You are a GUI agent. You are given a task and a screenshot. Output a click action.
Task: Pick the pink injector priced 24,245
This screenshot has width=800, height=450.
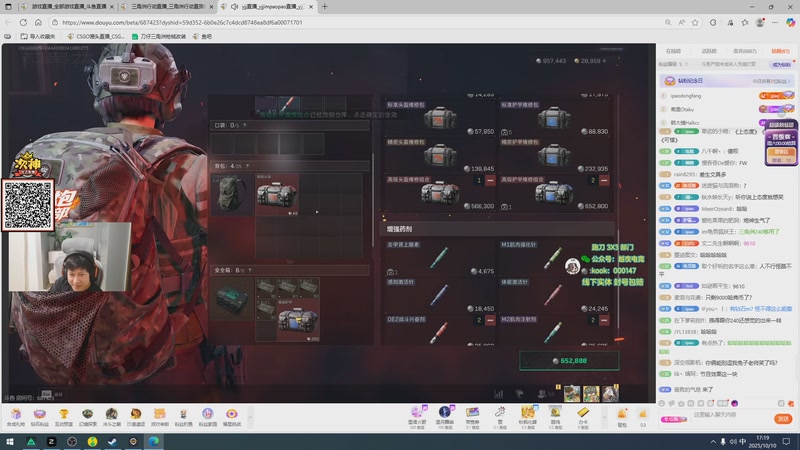555,295
